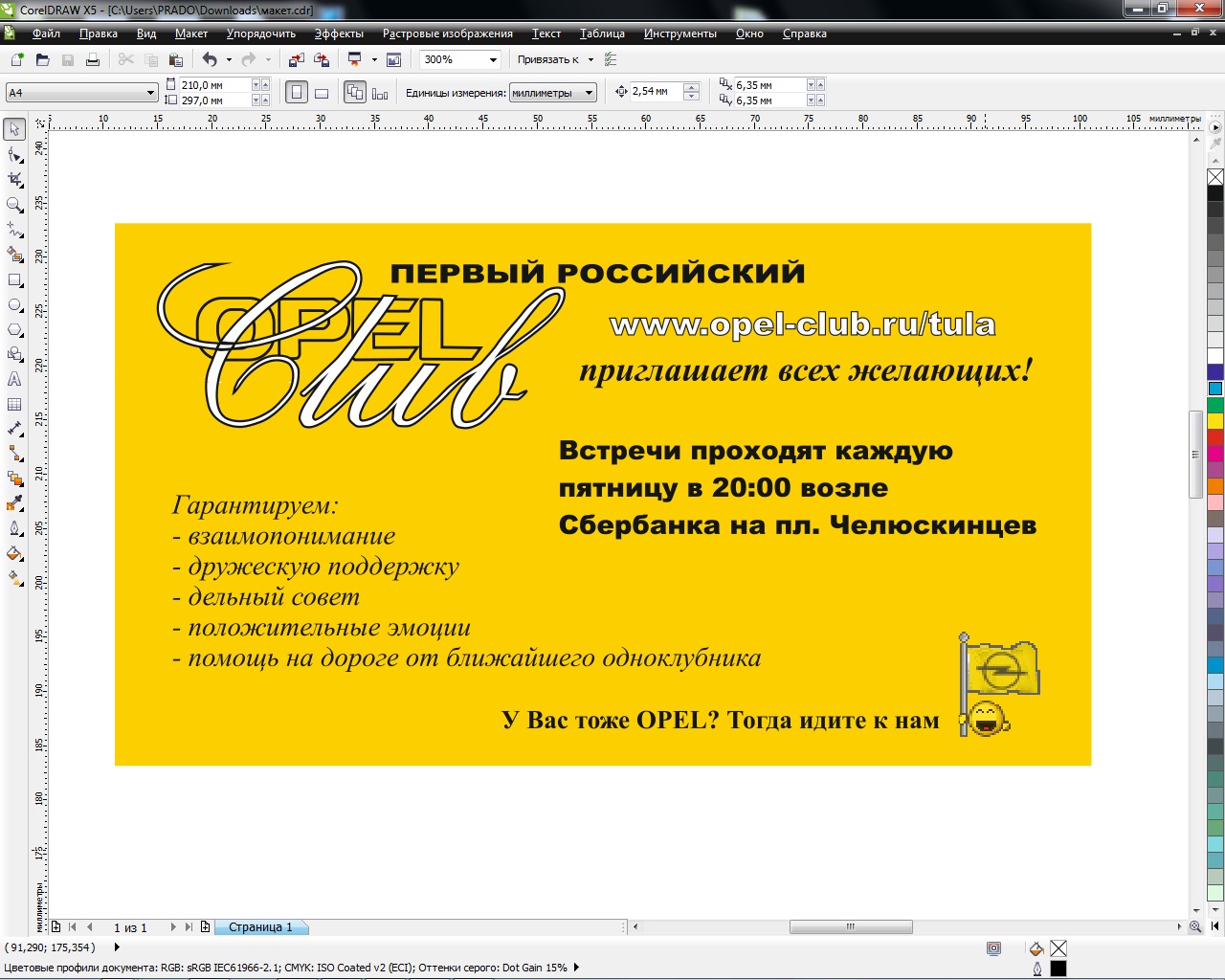Click the Paste icon
This screenshot has height=980, width=1225.
[176, 59]
